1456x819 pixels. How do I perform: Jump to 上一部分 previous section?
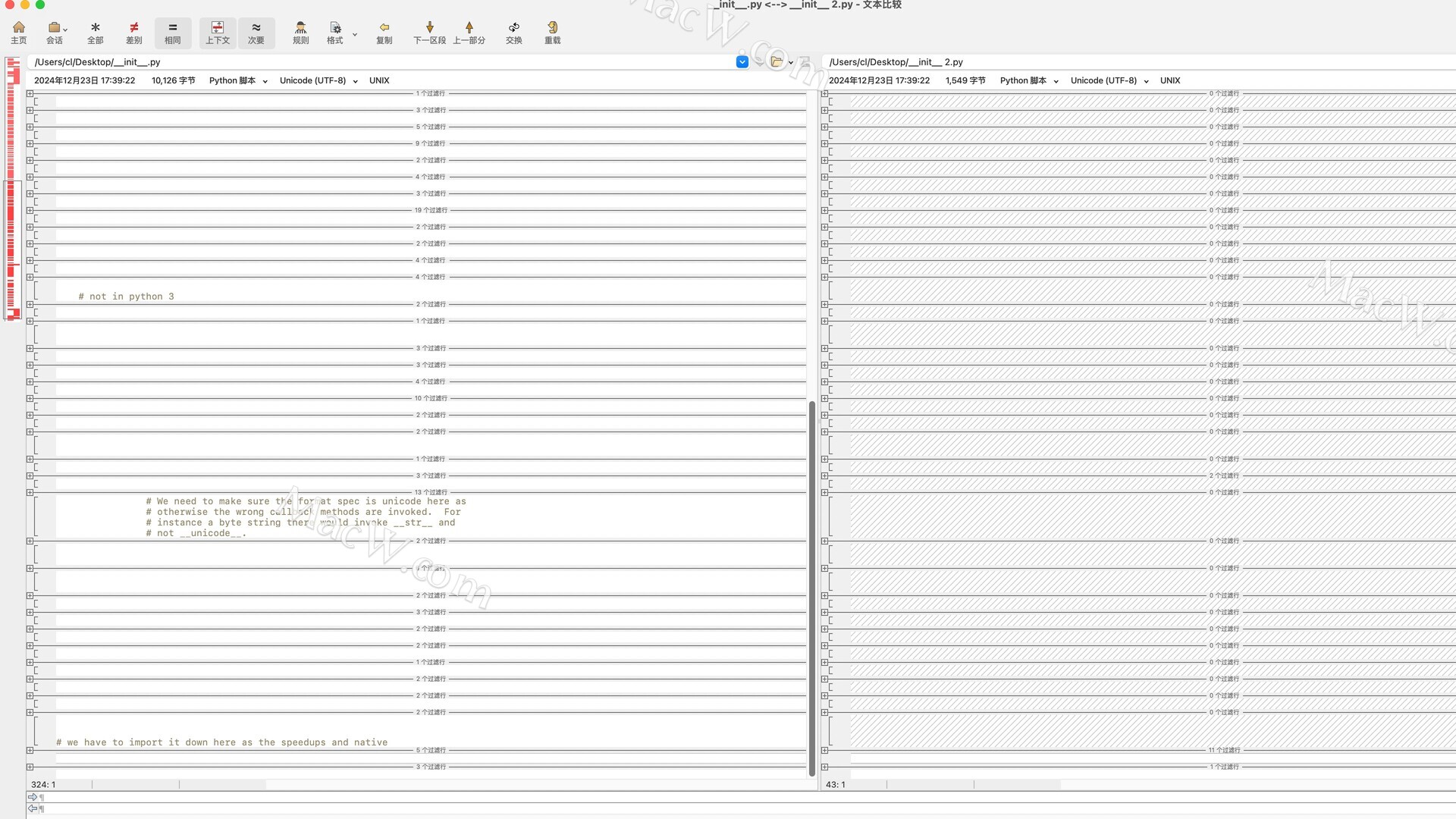pos(469,33)
